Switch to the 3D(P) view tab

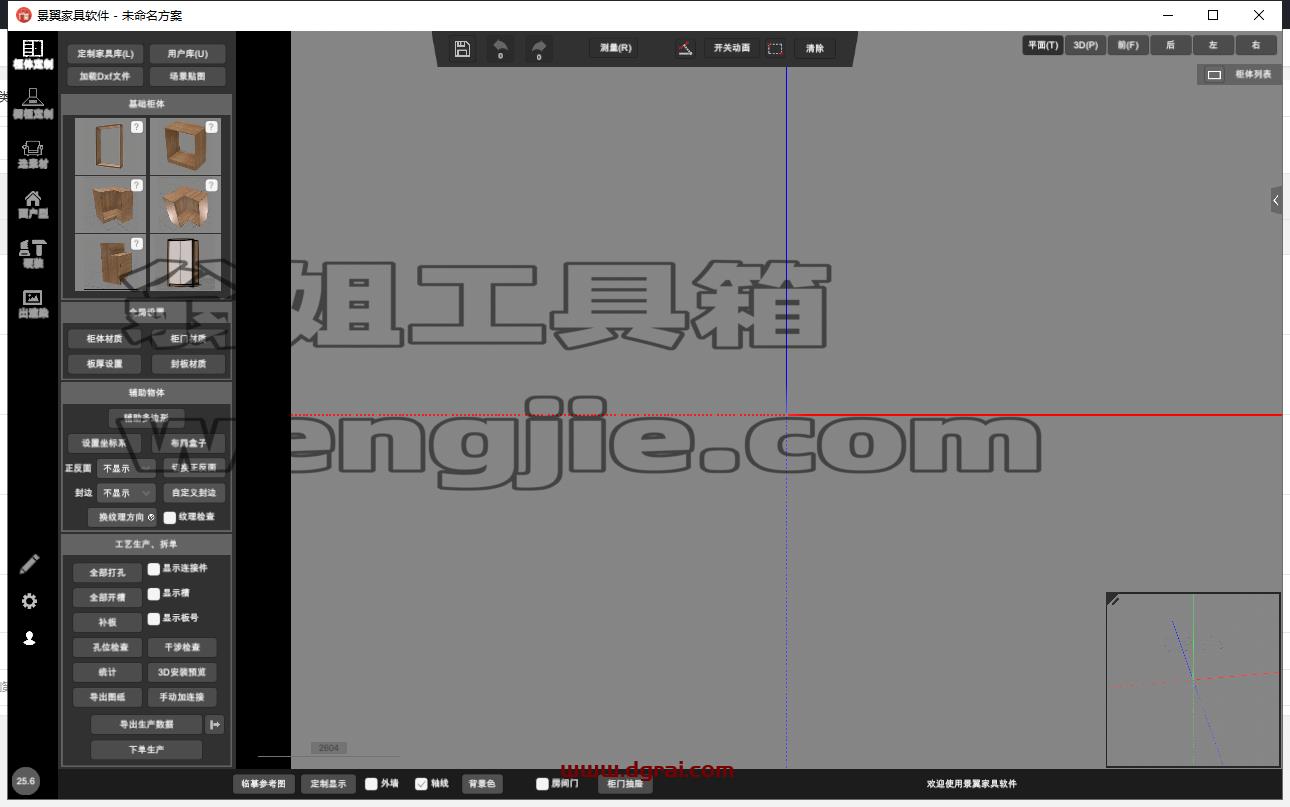tap(1085, 45)
